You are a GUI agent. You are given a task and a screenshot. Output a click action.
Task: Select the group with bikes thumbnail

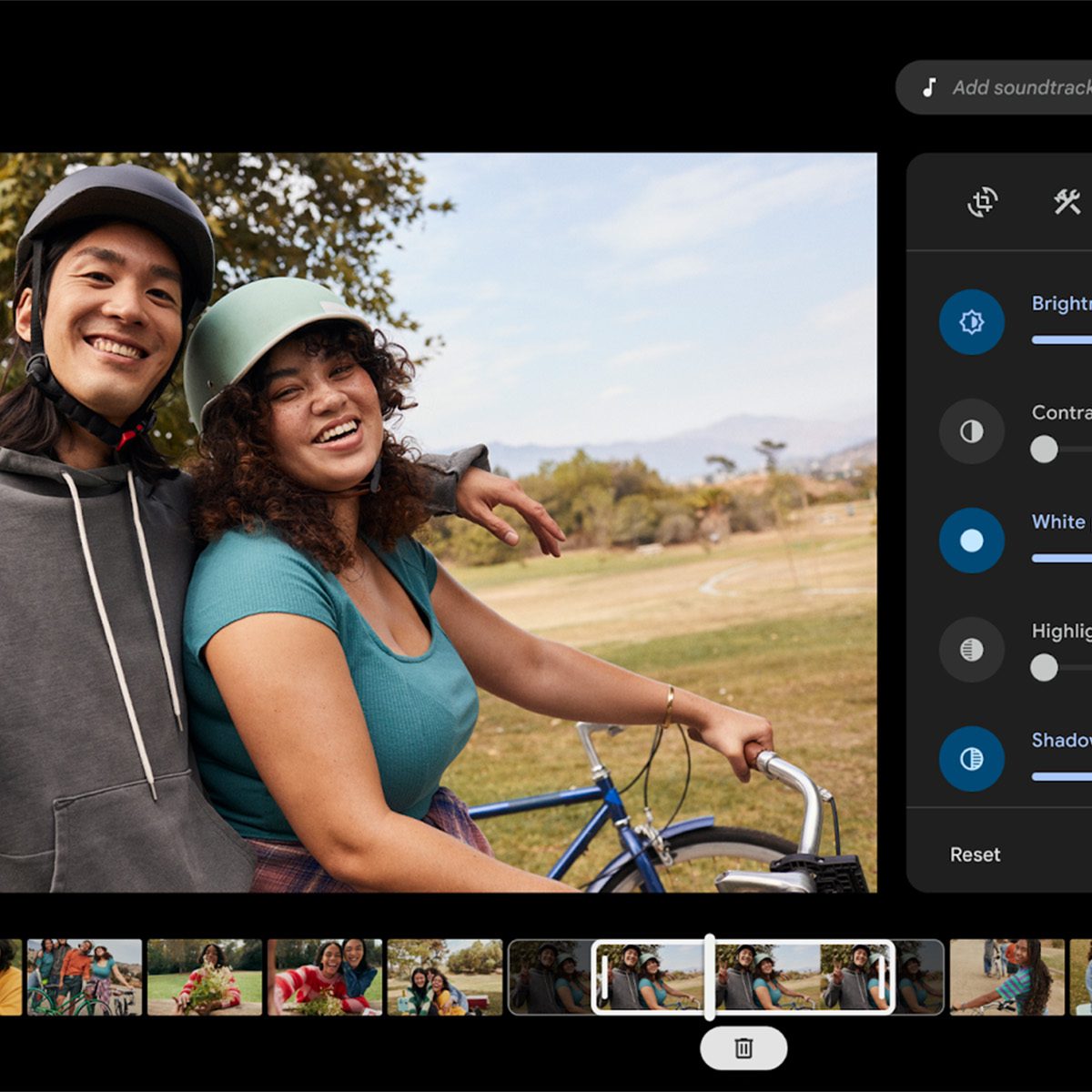click(85, 977)
